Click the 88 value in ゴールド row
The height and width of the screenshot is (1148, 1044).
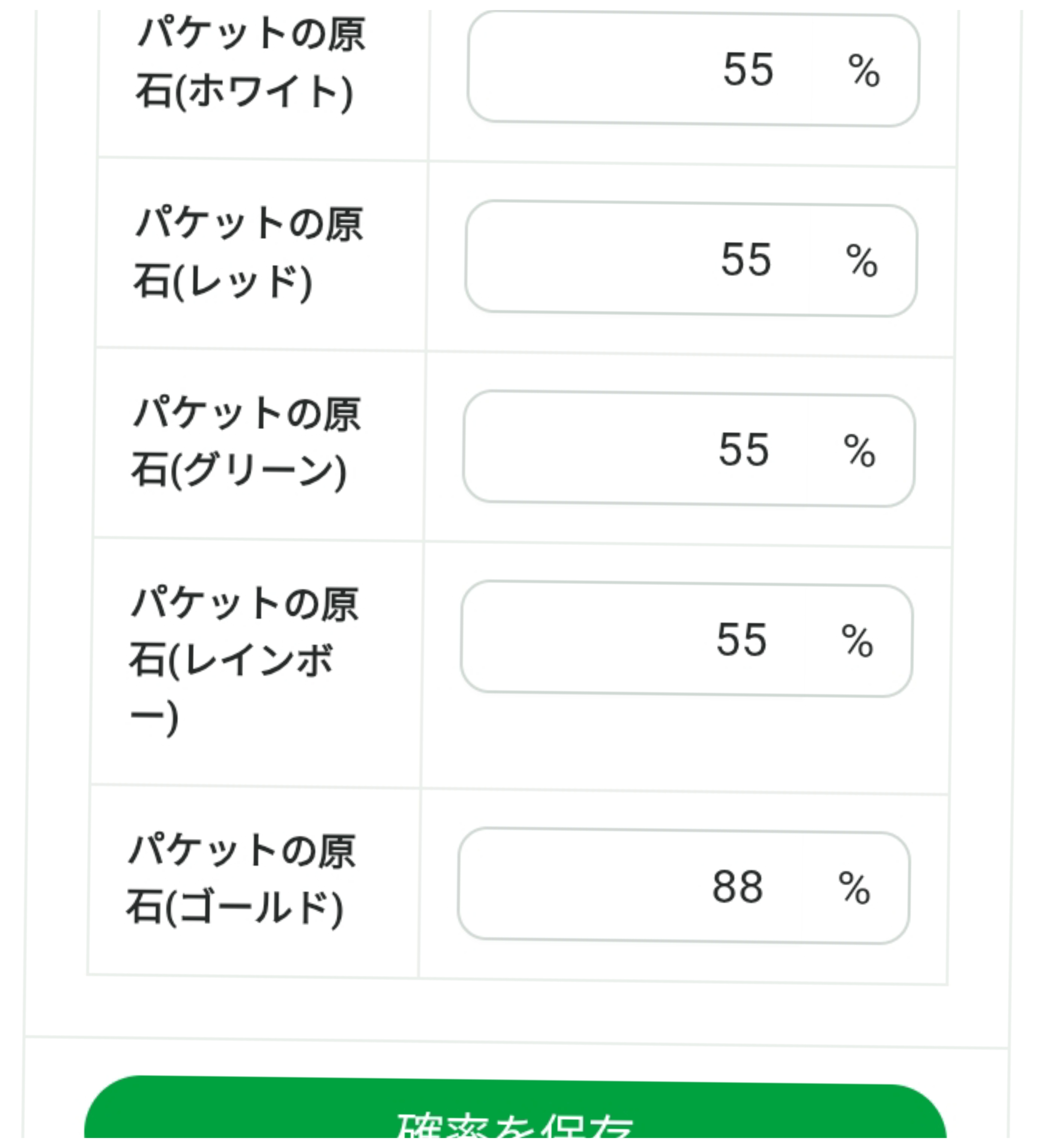(738, 887)
